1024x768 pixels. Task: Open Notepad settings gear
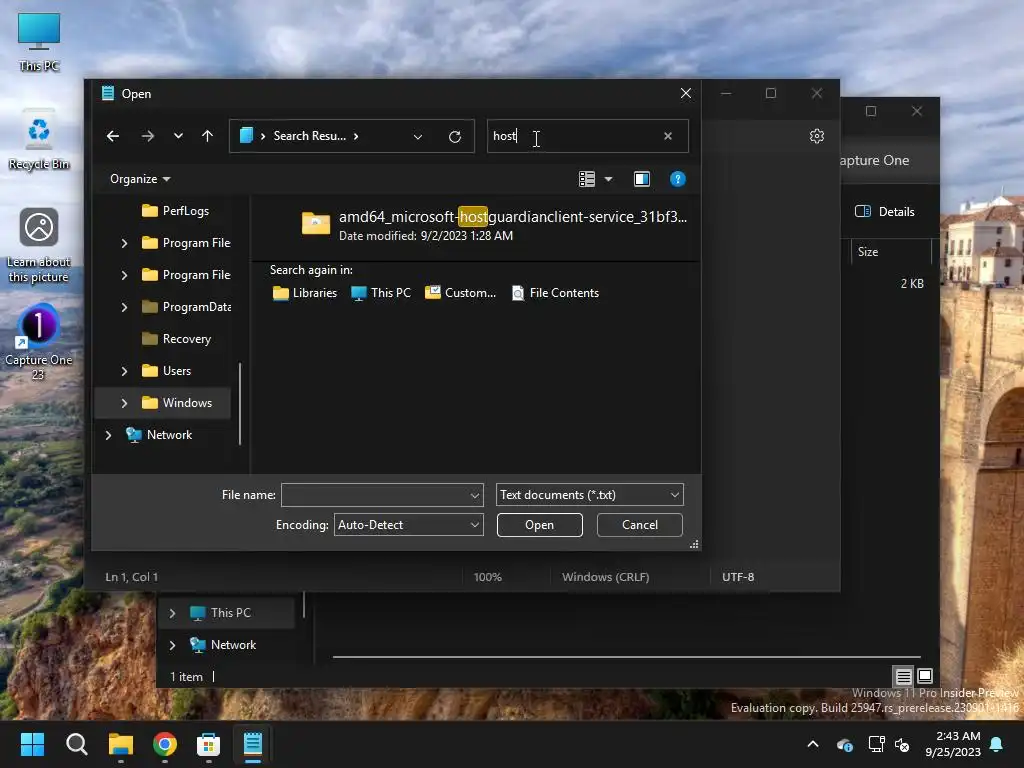(x=816, y=136)
